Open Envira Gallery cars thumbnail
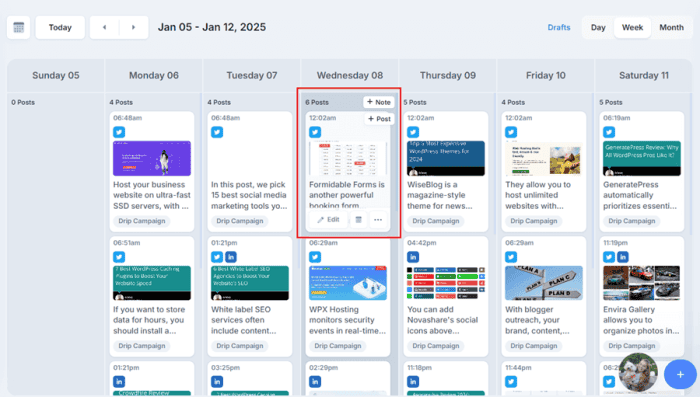This screenshot has height=397, width=700. 642,283
